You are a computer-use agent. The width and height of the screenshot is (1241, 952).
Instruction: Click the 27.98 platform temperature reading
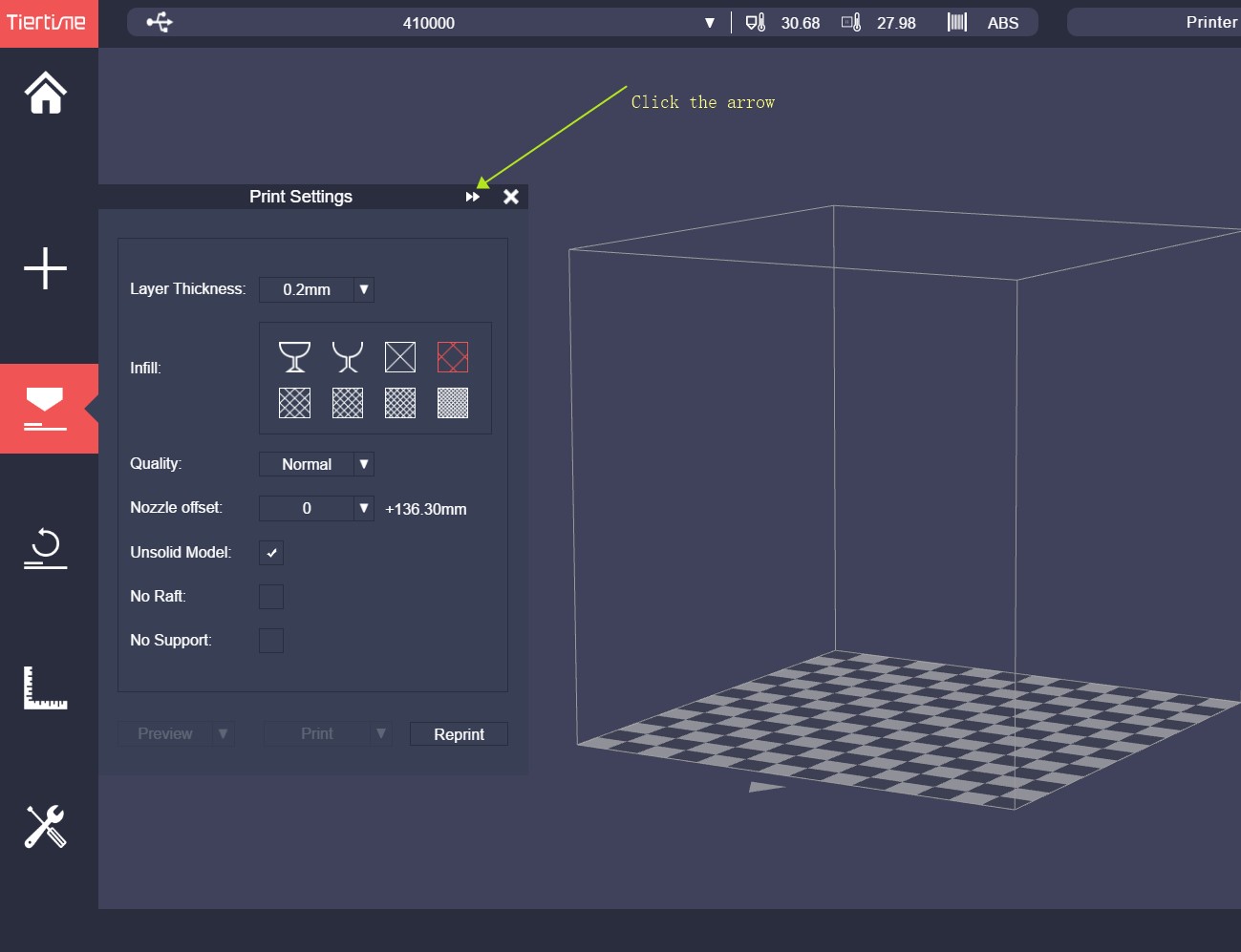coord(896,23)
